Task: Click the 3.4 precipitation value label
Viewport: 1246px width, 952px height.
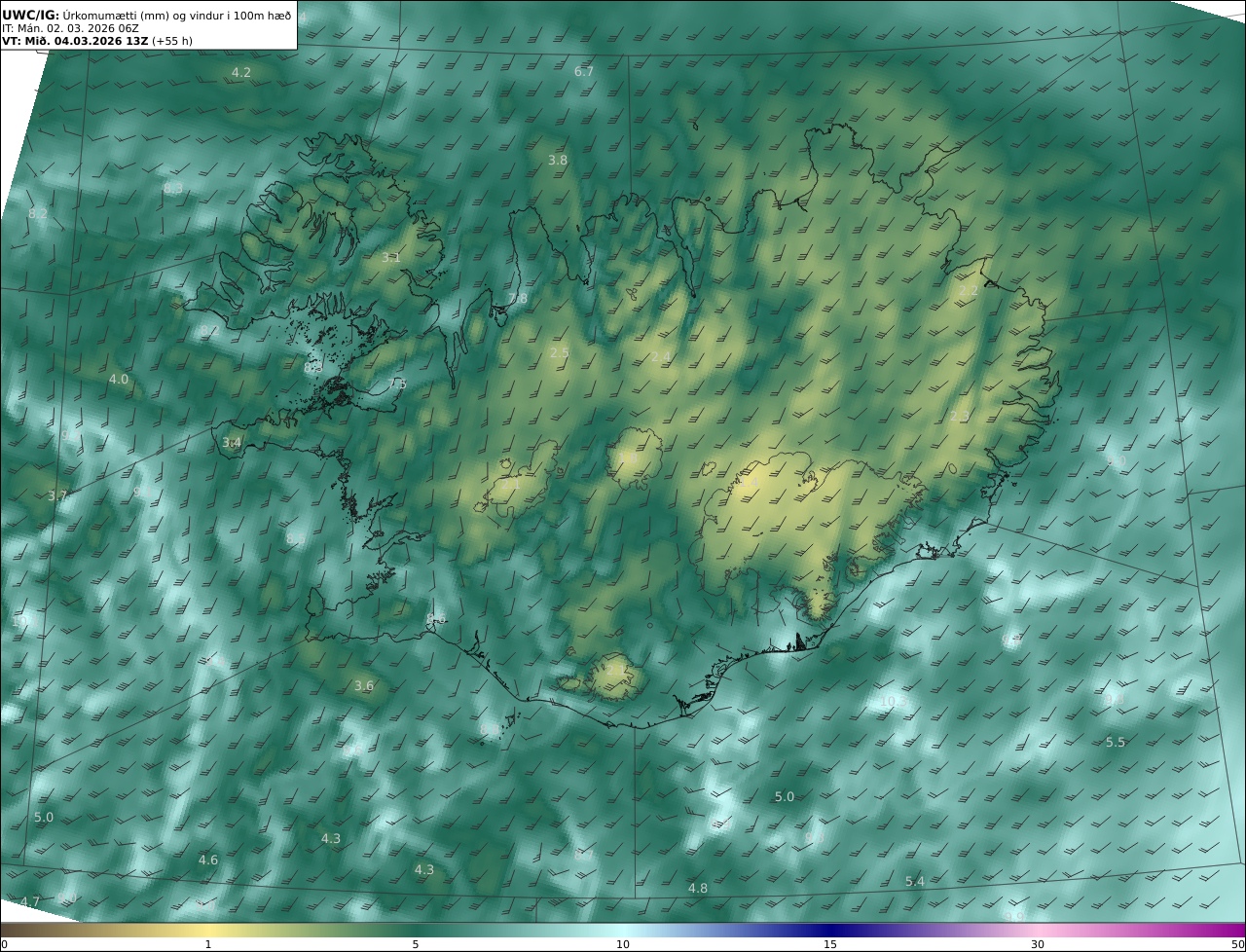Action: (232, 443)
